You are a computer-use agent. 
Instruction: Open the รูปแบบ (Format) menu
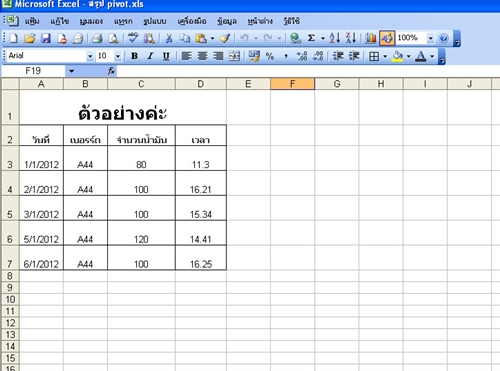pos(155,21)
